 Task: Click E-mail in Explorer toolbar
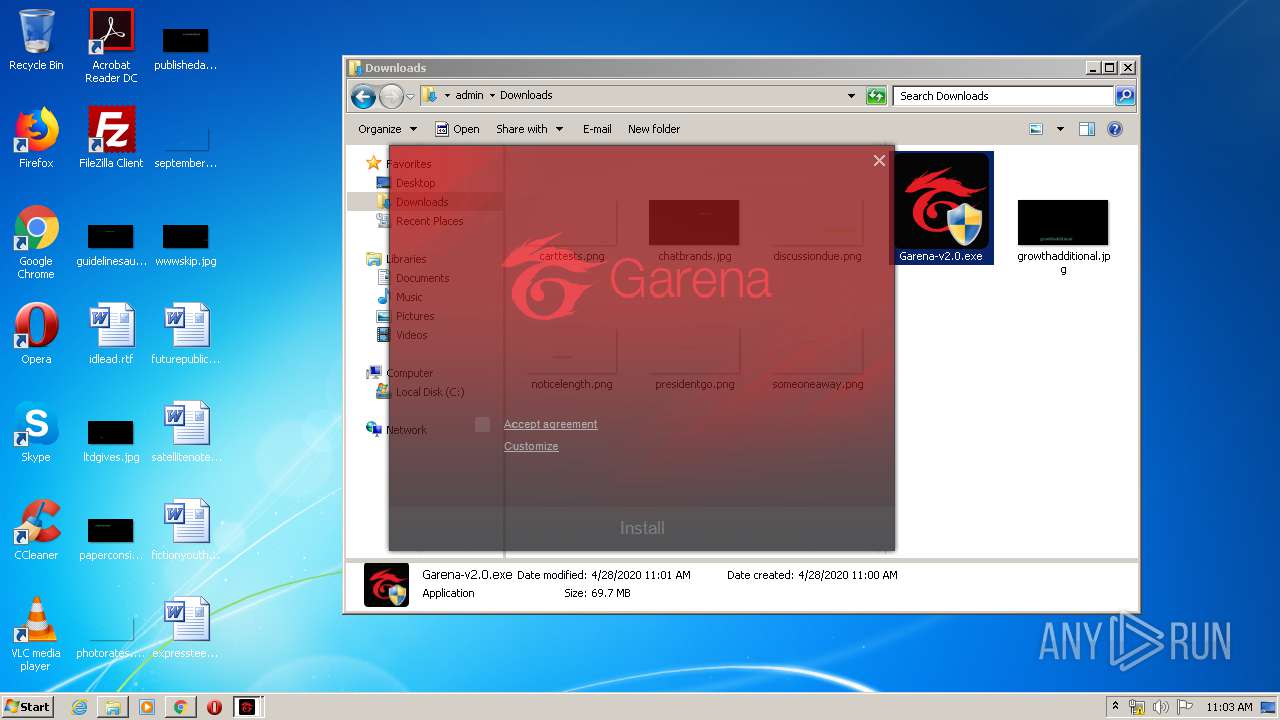pos(597,129)
